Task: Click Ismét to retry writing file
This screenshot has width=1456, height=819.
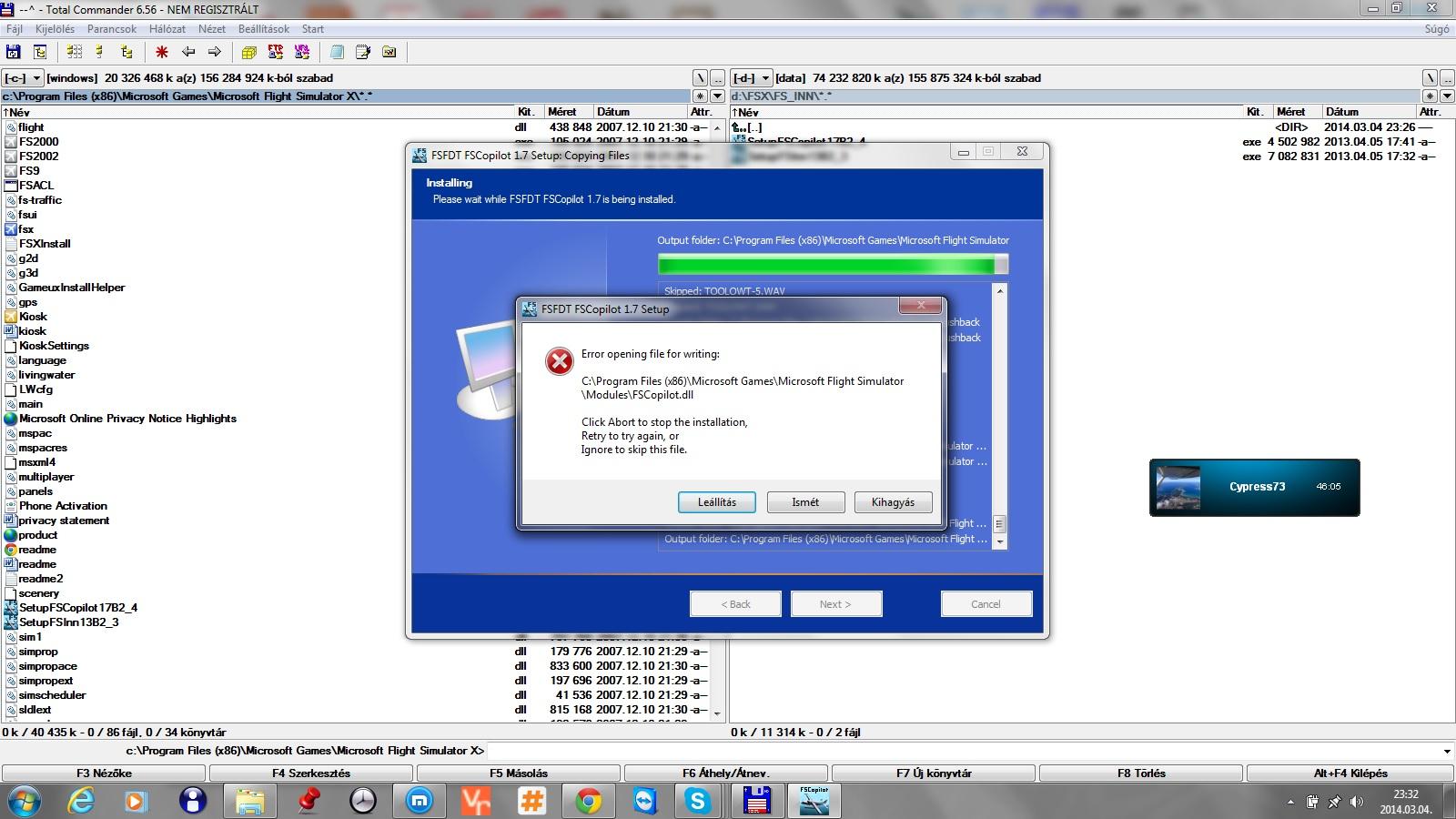Action: tap(805, 502)
